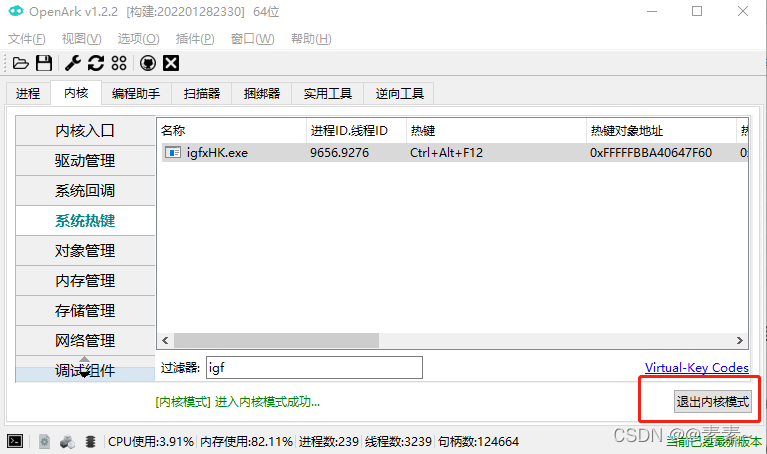Click the cubes icon in status bar
This screenshot has height=454, width=767.
[67, 442]
